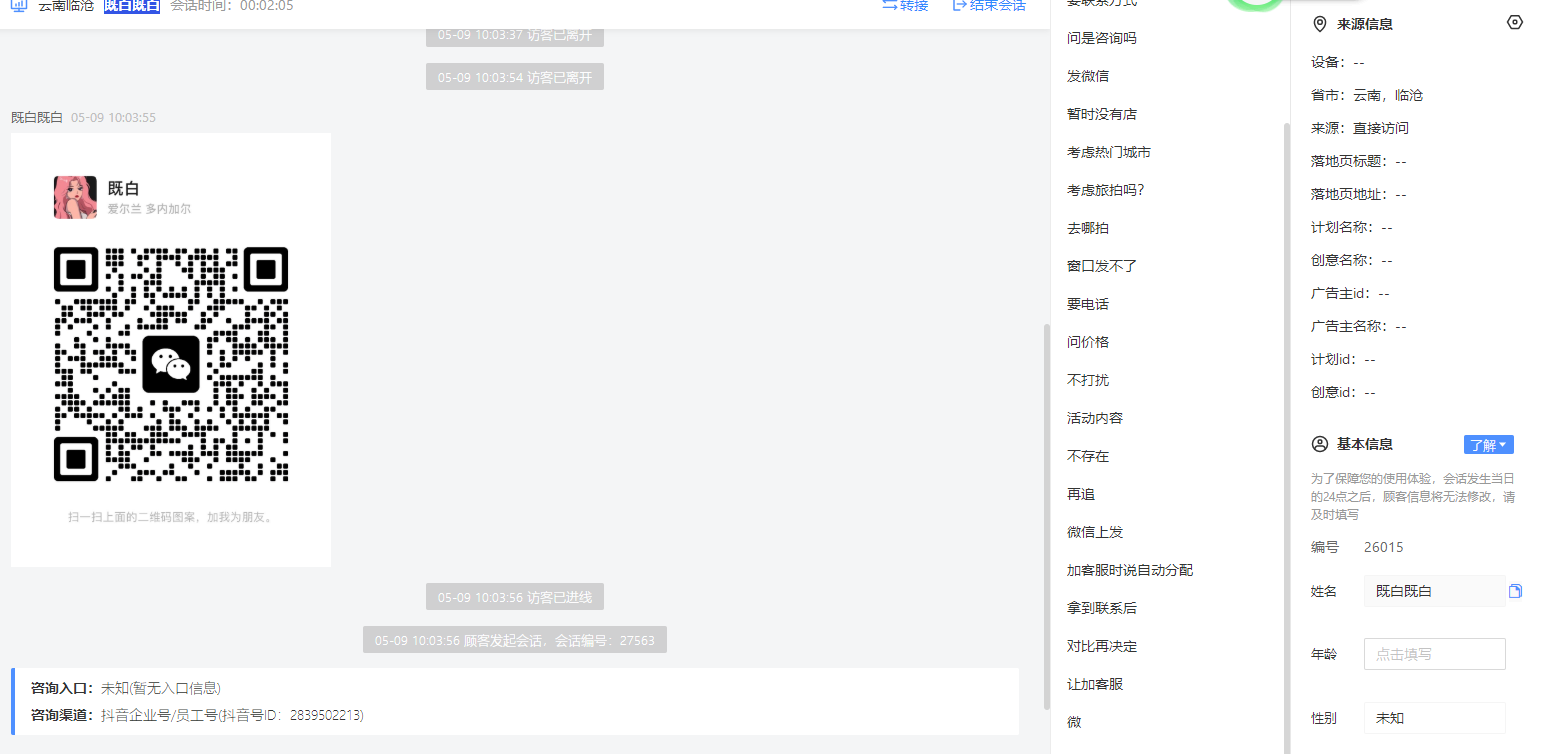
Task: Open the 性别 dropdown showing 未知
Action: [x=1434, y=718]
